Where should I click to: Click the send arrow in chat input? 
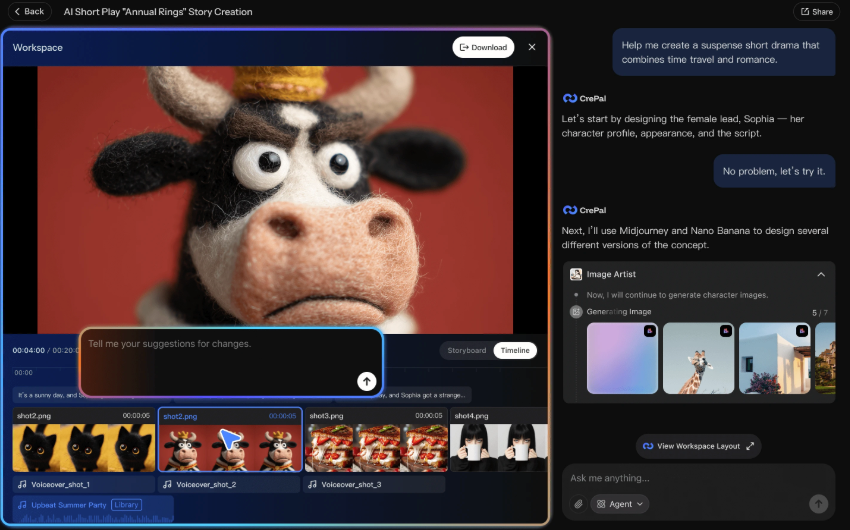coord(818,504)
